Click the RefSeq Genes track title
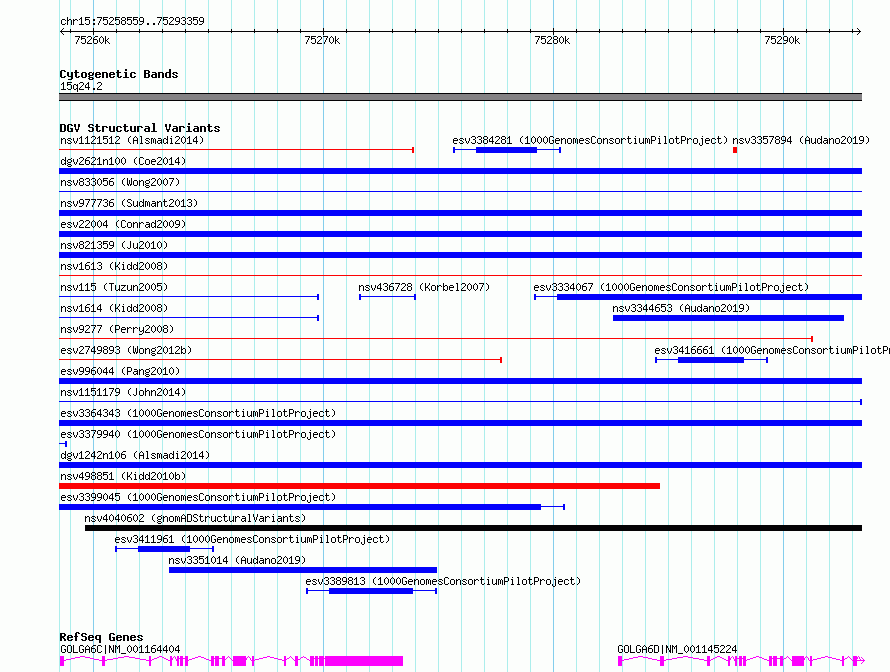The height and width of the screenshot is (672, 890). tap(101, 637)
